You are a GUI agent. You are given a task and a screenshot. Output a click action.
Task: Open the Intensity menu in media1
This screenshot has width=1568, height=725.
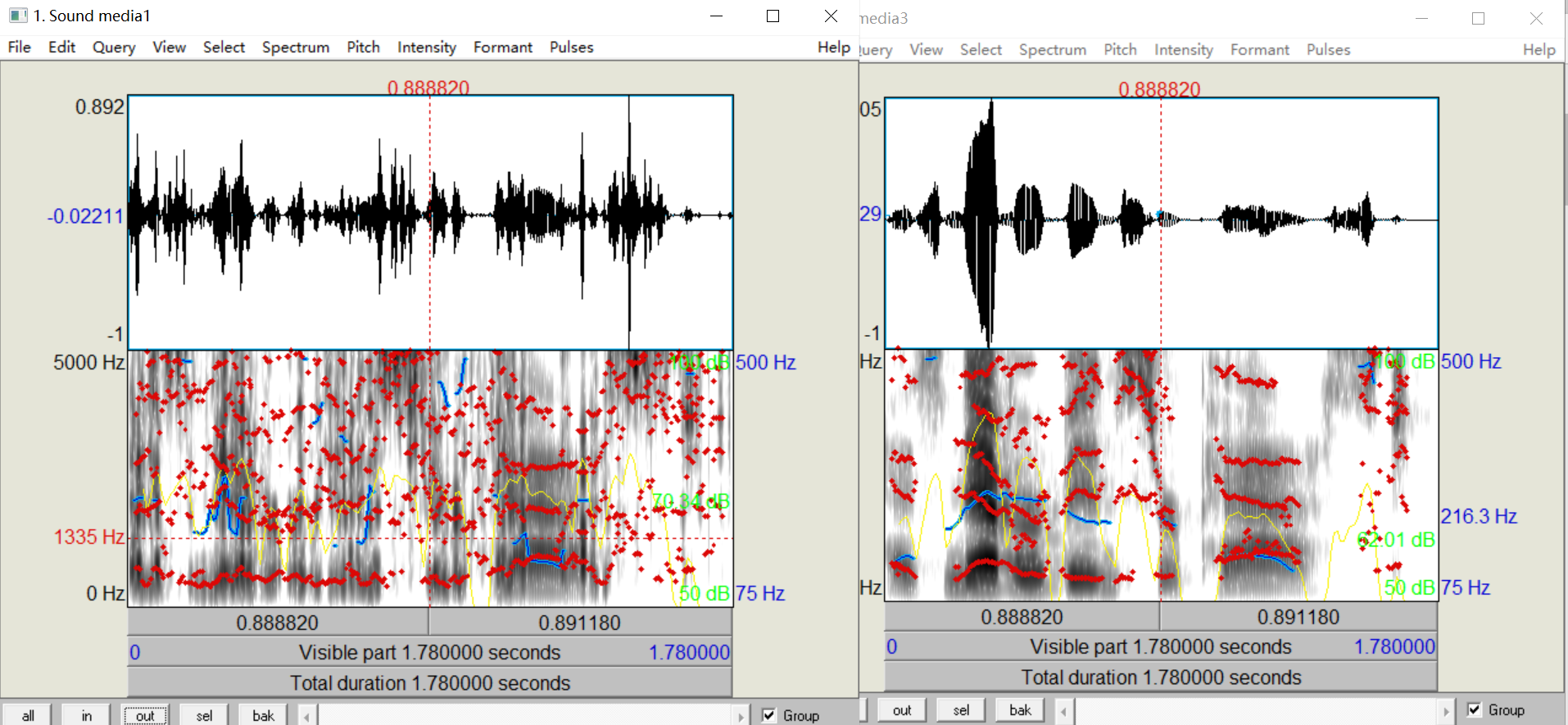426,48
